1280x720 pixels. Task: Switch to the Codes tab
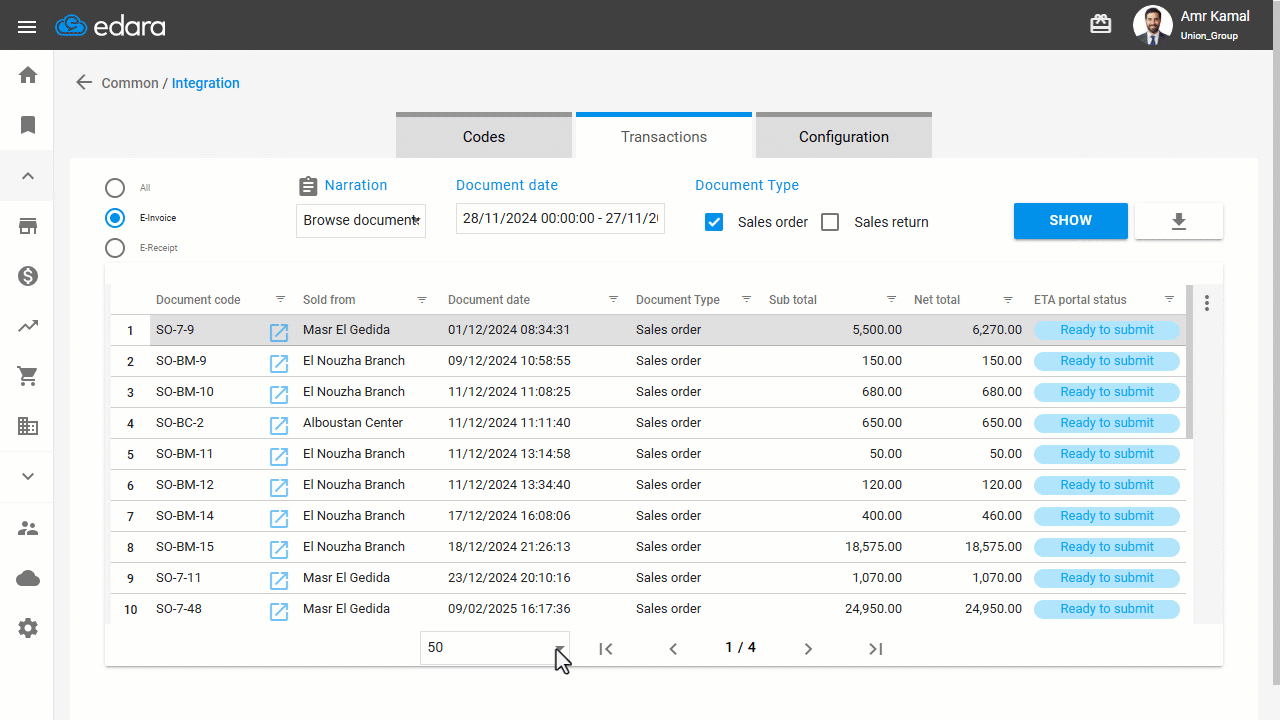(484, 135)
